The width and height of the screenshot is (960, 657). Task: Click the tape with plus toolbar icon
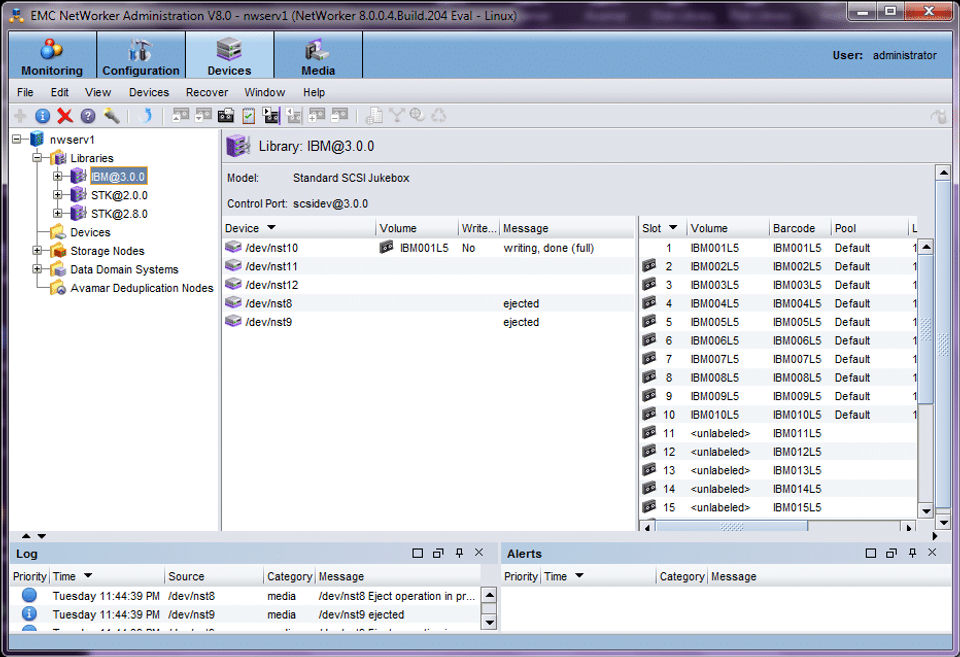click(317, 115)
